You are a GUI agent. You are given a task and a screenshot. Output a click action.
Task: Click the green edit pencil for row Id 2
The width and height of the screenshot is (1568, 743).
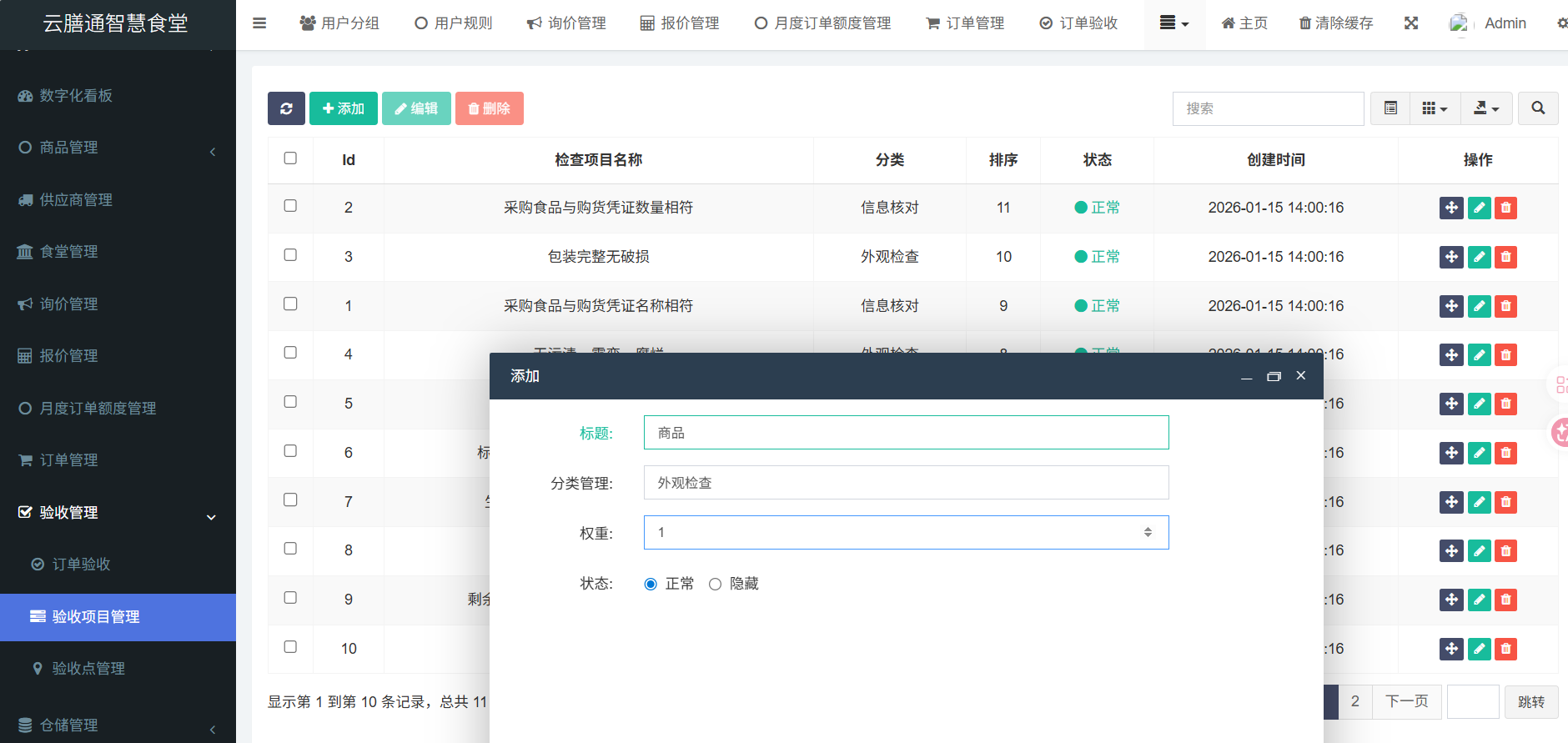click(1479, 208)
